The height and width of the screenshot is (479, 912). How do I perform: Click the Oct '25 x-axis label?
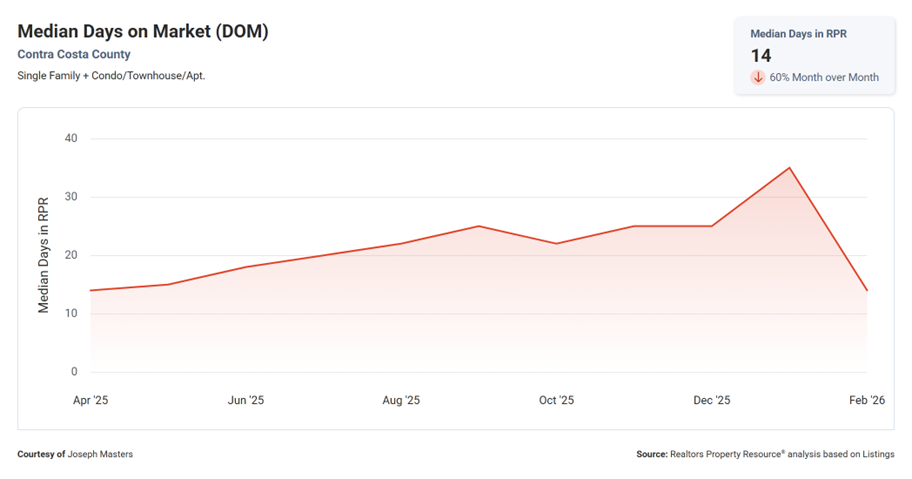click(556, 400)
